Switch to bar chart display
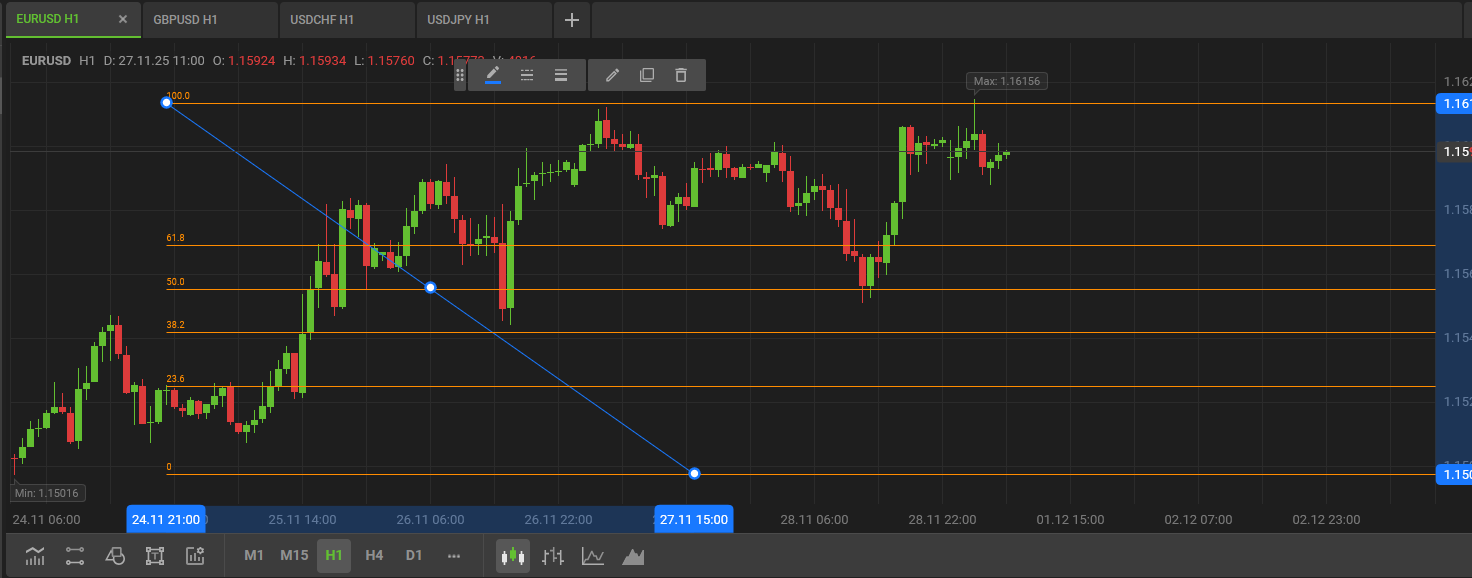 point(553,555)
